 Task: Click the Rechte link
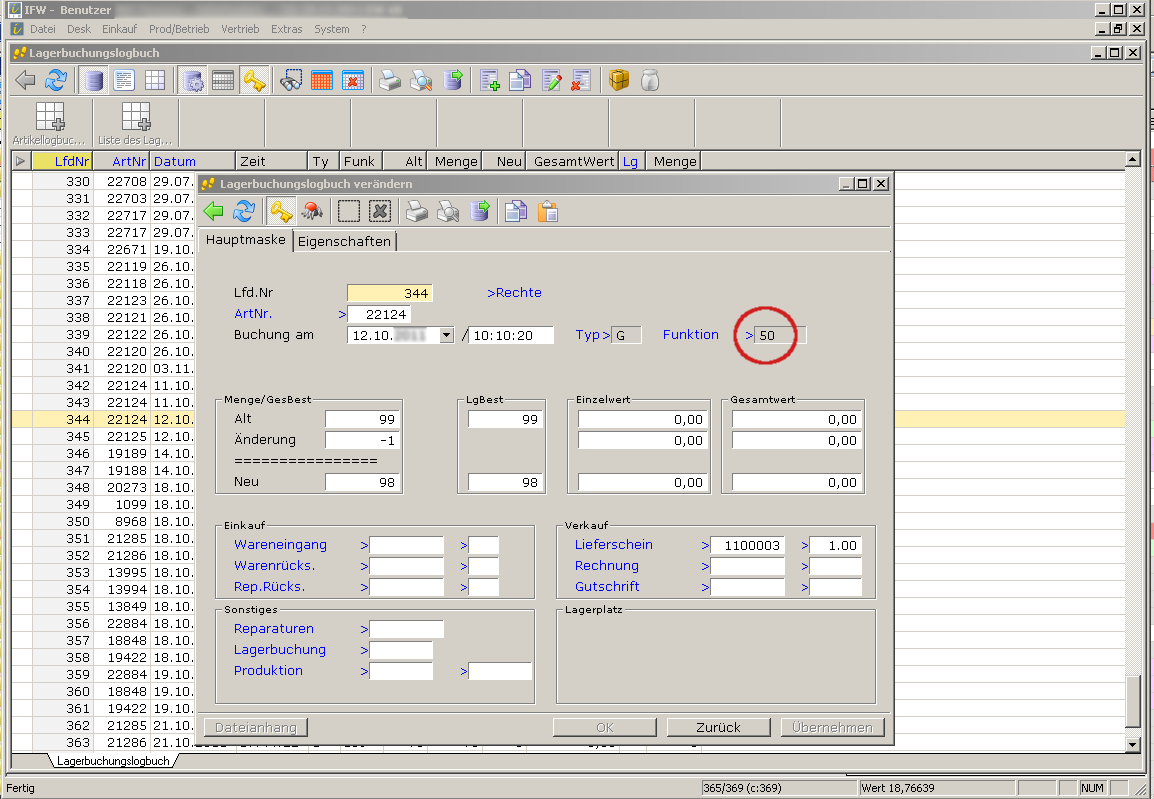click(514, 293)
